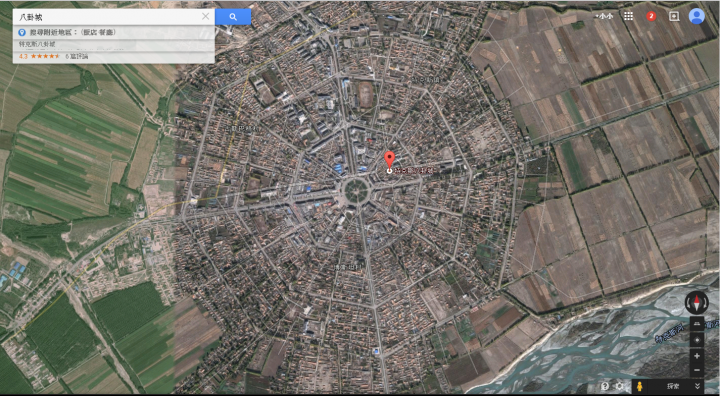This screenshot has width=720, height=396.
Task: Reset map orientation with the compass
Action: pos(697,303)
